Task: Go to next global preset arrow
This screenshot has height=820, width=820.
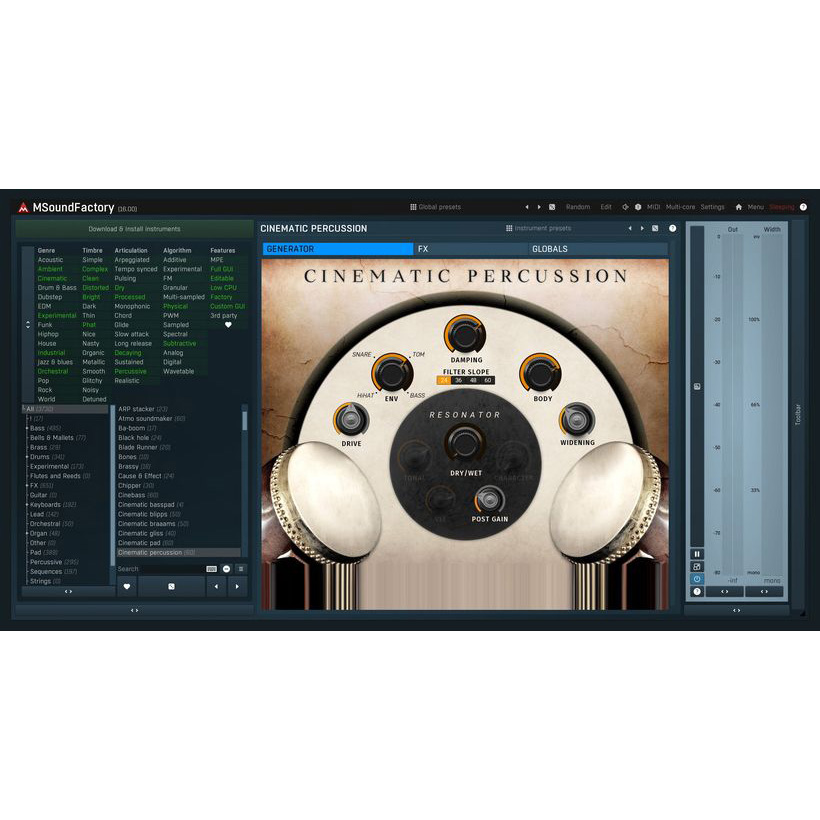Action: (539, 207)
